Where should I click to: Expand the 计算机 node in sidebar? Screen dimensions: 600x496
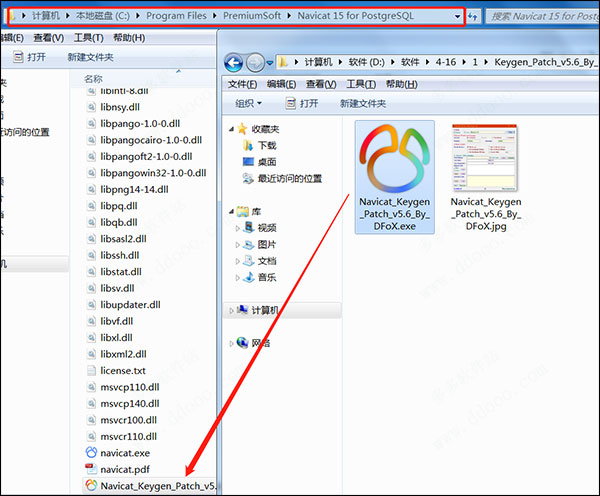pyautogui.click(x=232, y=311)
